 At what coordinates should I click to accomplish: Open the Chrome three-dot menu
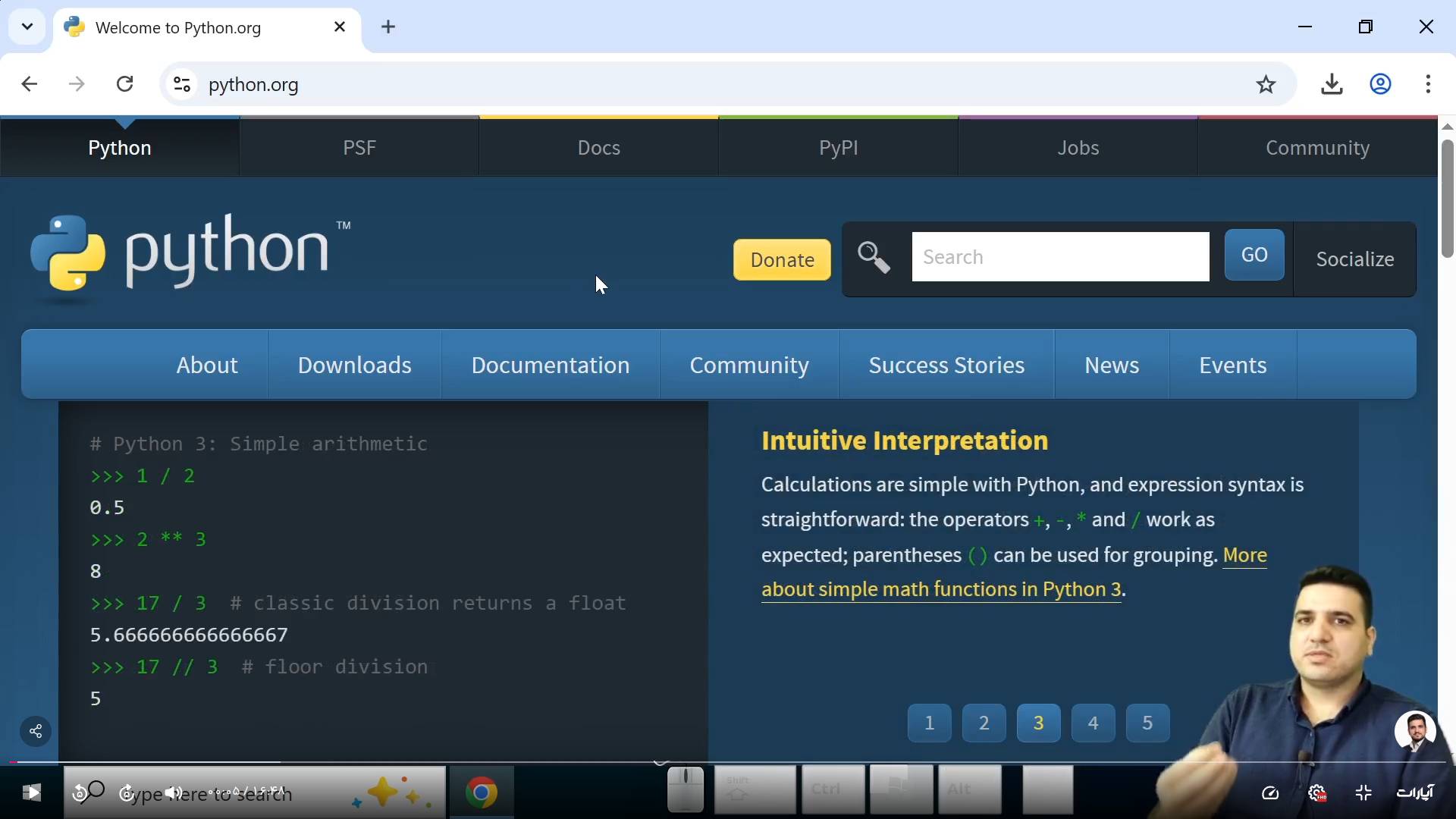1429,84
